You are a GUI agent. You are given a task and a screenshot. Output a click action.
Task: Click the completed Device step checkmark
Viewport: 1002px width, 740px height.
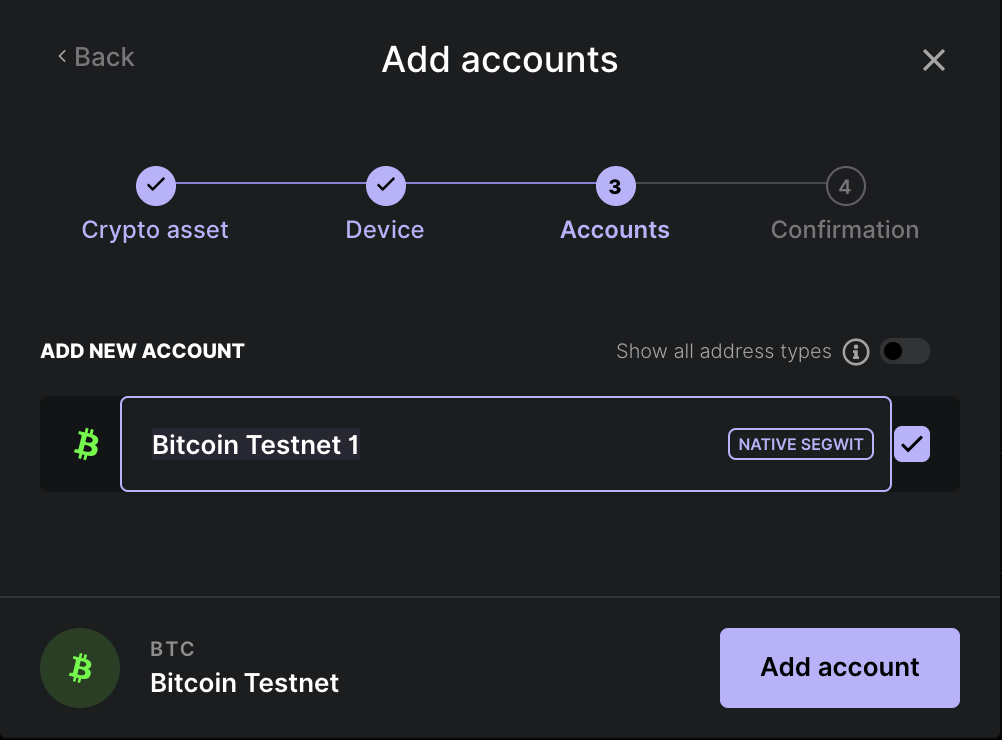pyautogui.click(x=385, y=186)
